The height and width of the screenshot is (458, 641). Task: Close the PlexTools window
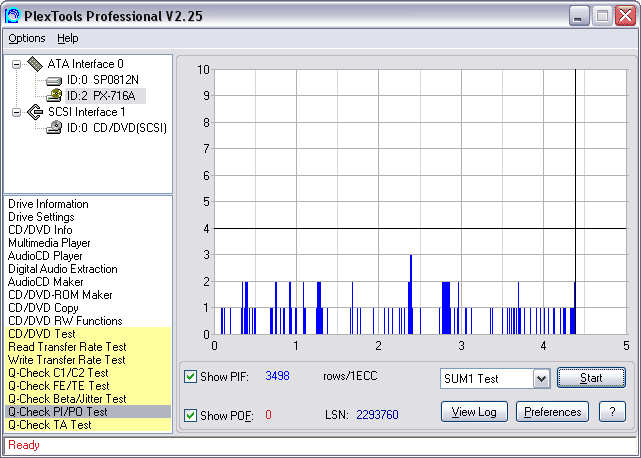pyautogui.click(x=626, y=16)
